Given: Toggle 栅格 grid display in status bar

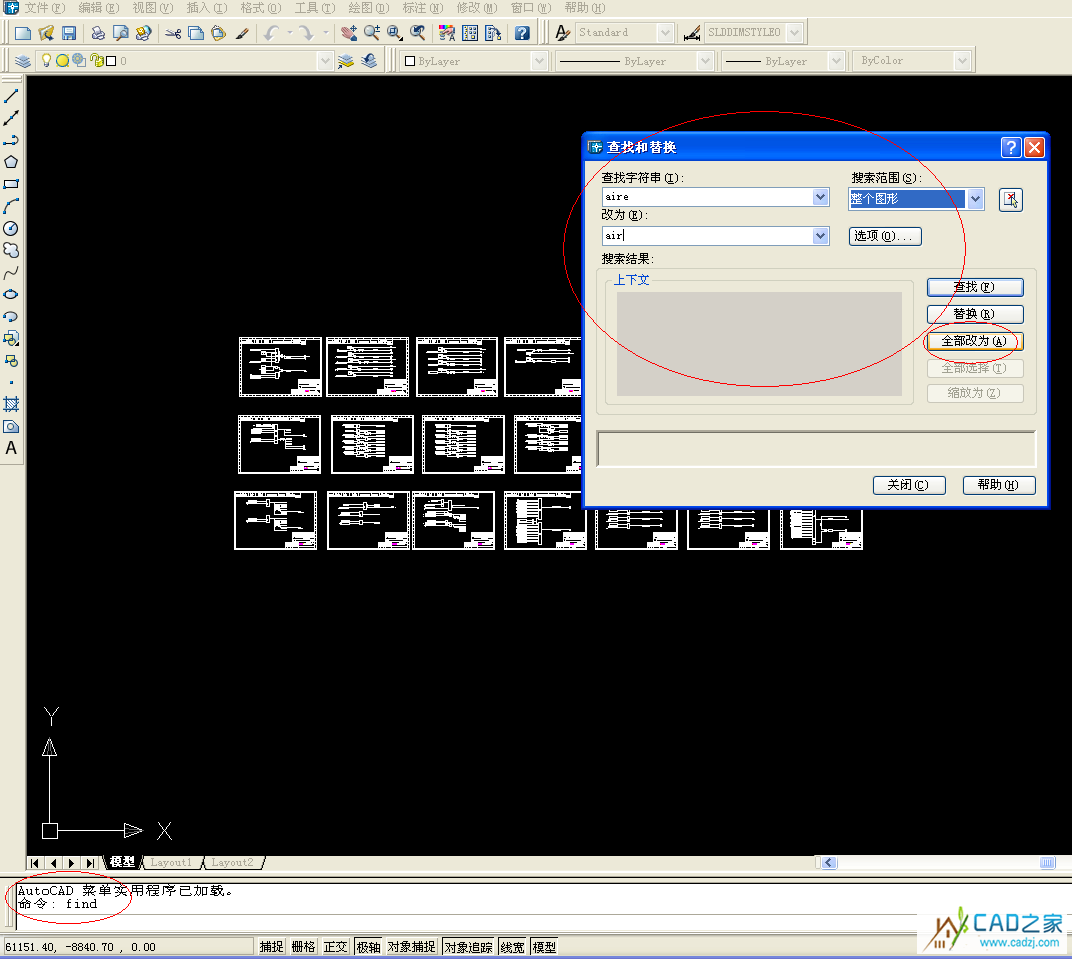Looking at the screenshot, I should [x=303, y=947].
